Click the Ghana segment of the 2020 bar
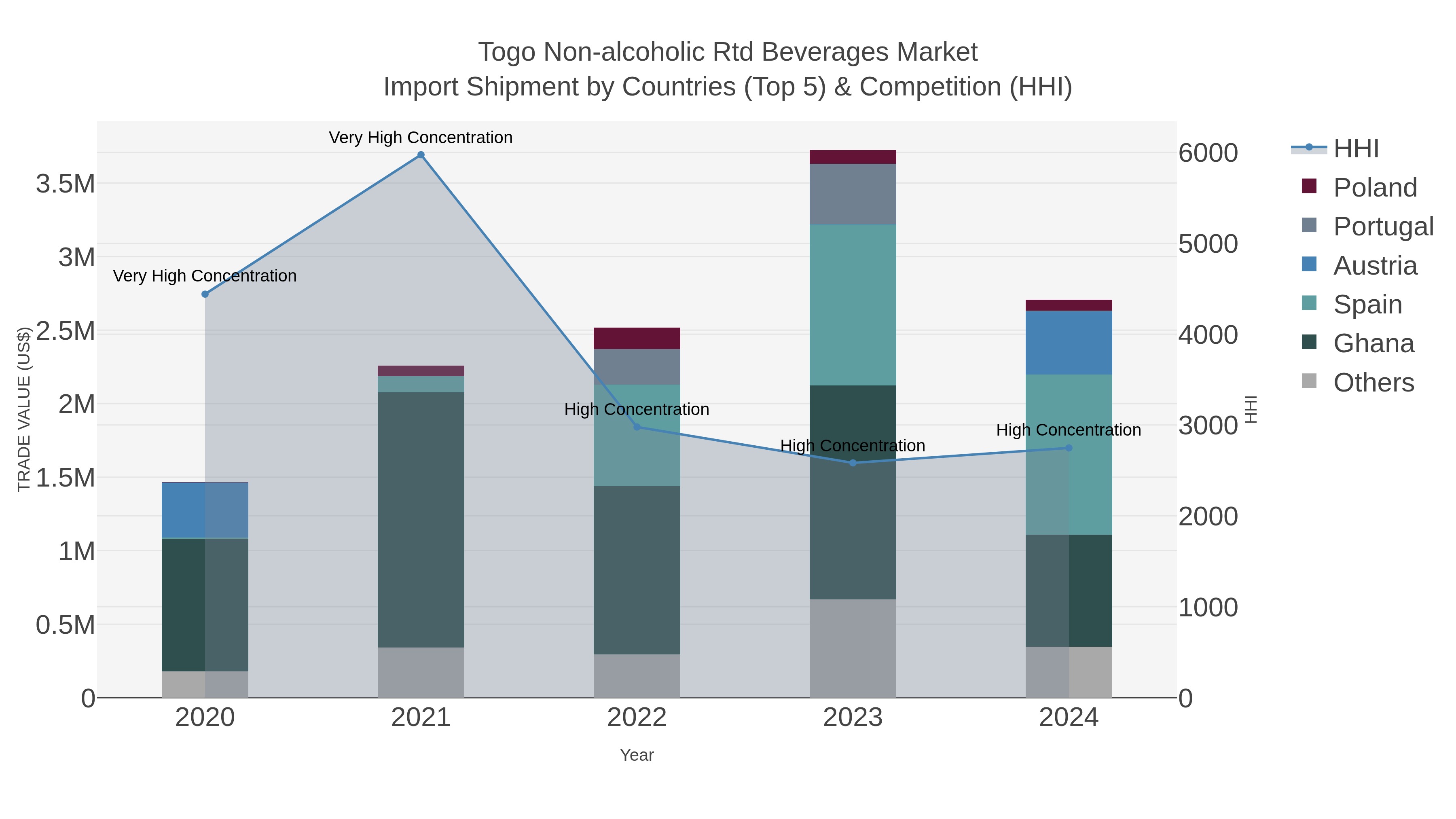 point(205,605)
